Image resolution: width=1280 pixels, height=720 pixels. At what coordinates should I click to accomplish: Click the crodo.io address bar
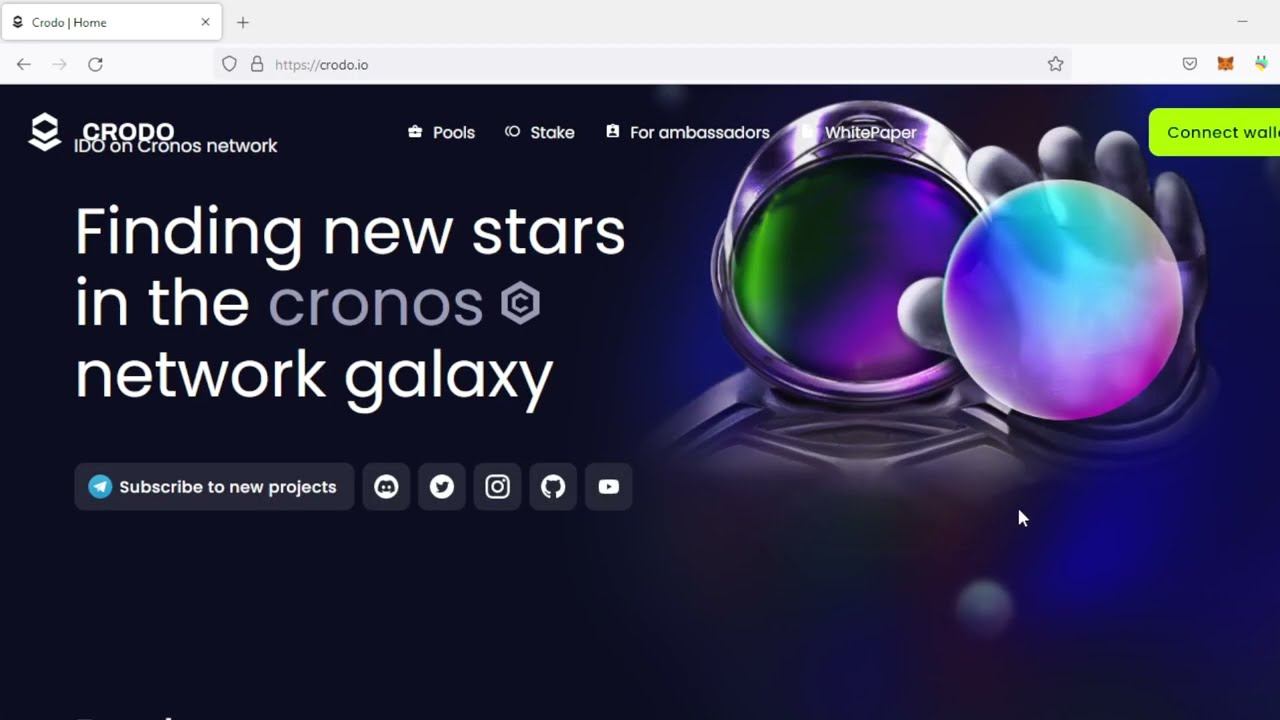tap(640, 64)
